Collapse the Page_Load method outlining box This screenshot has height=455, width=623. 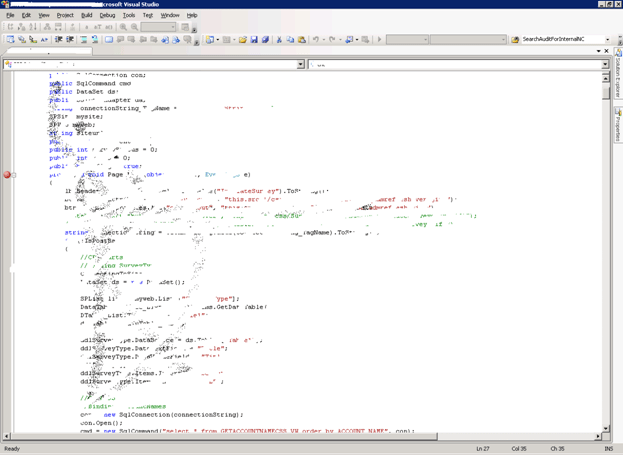14,175
